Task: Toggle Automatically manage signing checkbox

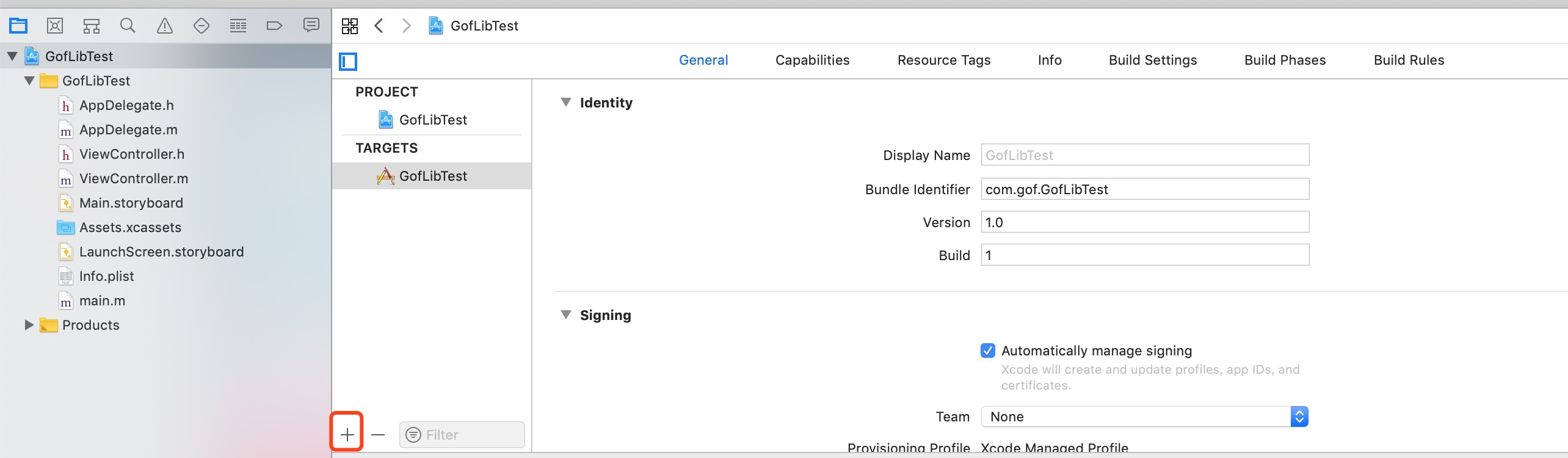Action: (x=988, y=351)
